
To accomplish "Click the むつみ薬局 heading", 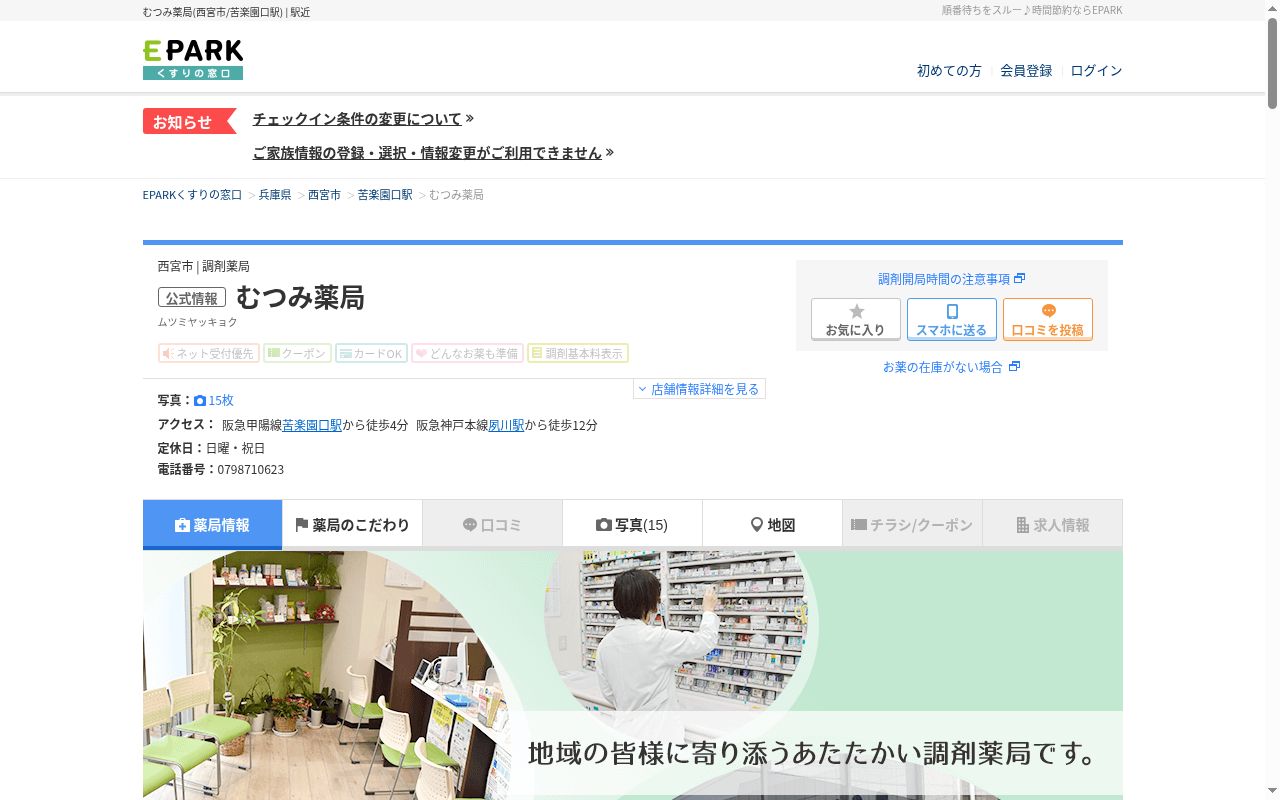I will pyautogui.click(x=300, y=298).
